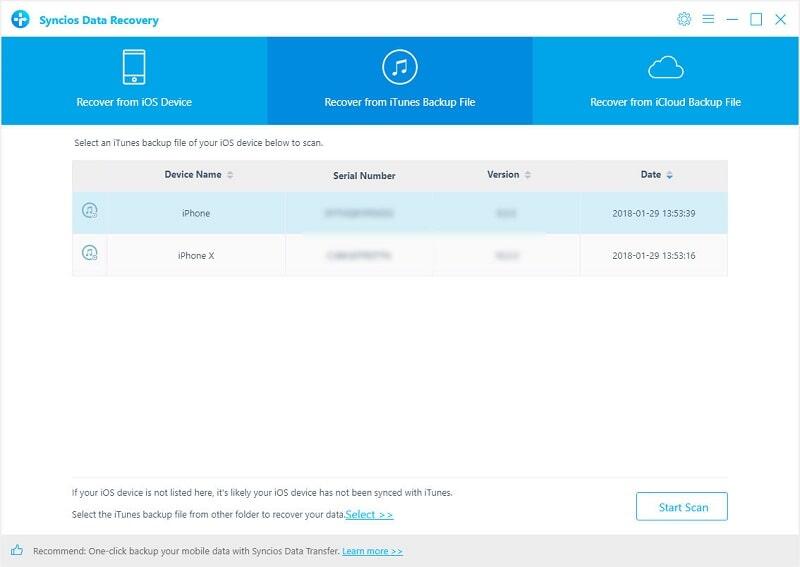800x567 pixels.
Task: Switch to Recover from iOS Device tab
Action: (x=134, y=101)
